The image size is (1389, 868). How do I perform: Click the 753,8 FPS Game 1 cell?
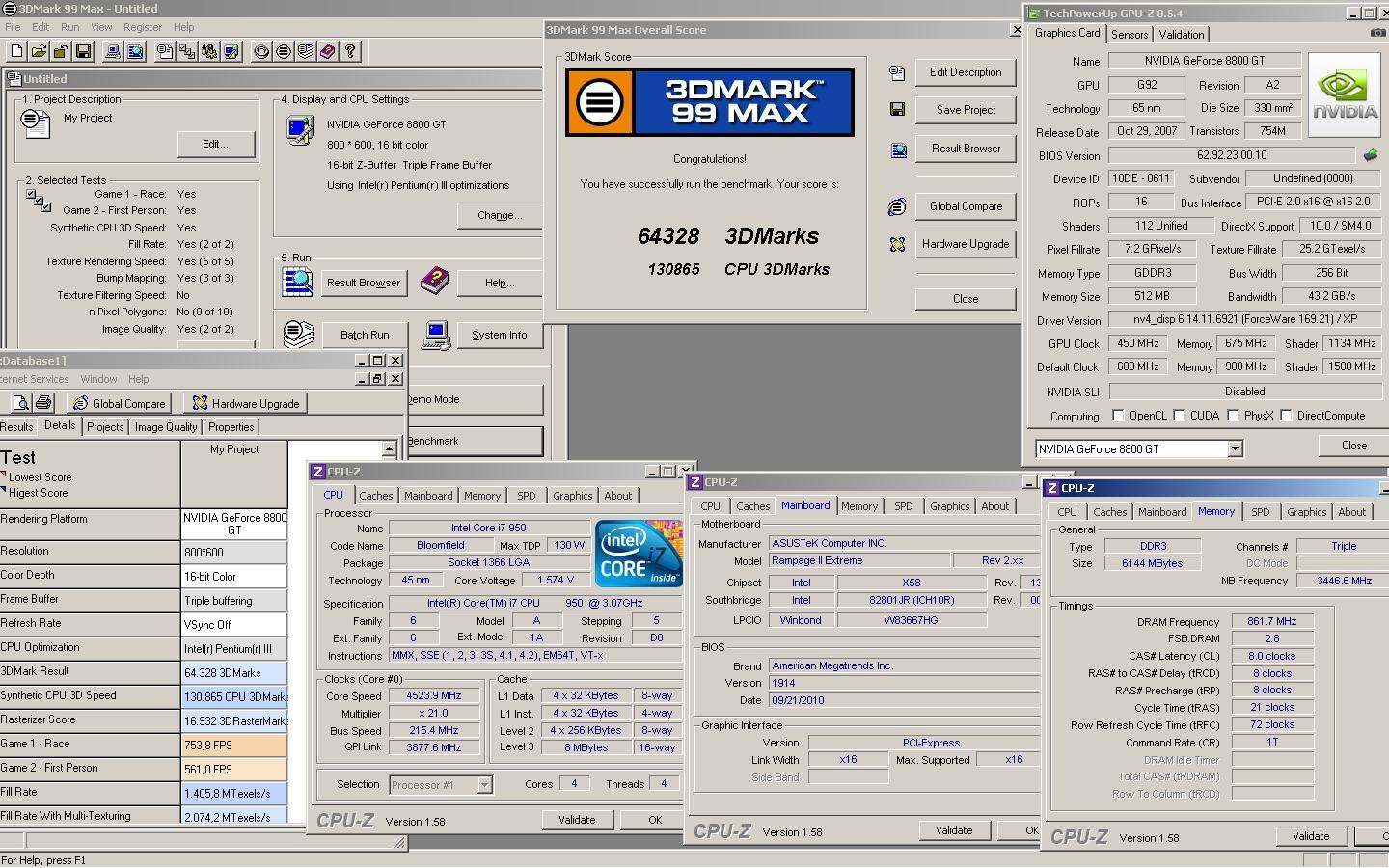(233, 745)
